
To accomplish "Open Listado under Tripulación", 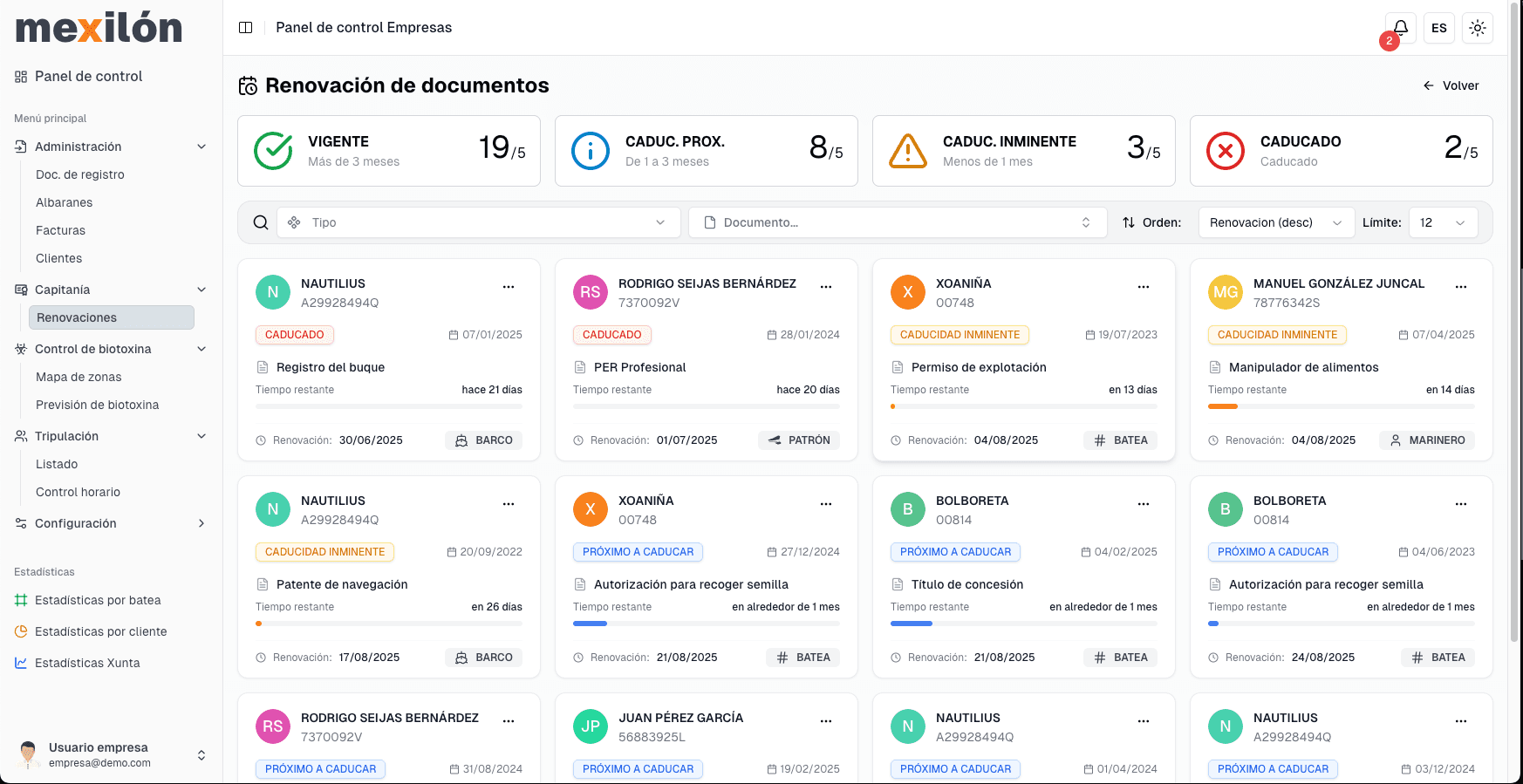I will point(57,464).
